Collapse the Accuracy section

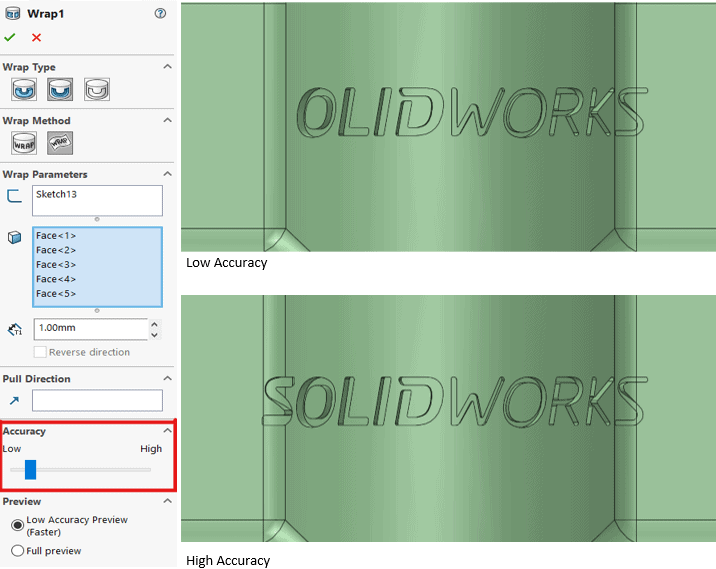[x=168, y=431]
